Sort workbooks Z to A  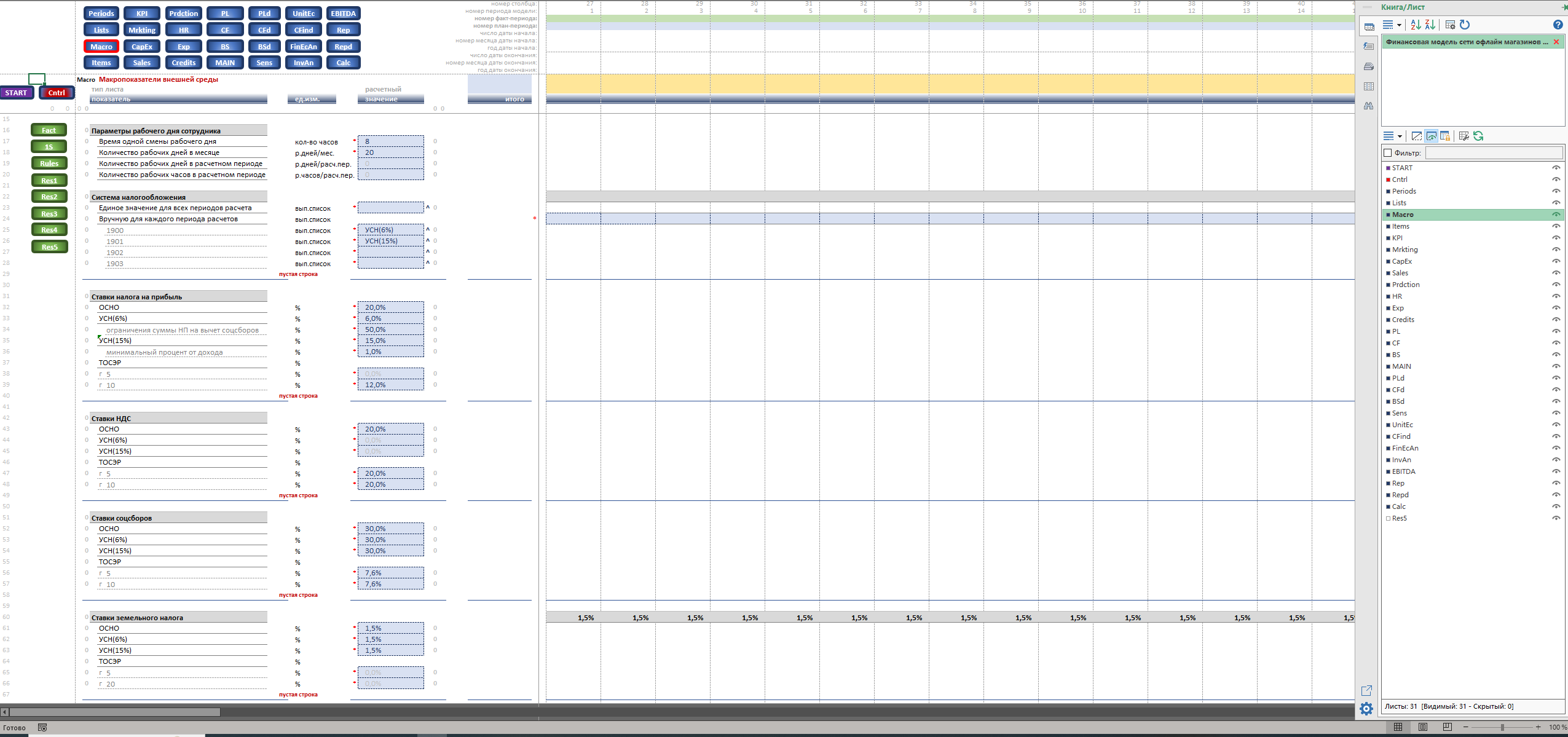coord(1430,25)
